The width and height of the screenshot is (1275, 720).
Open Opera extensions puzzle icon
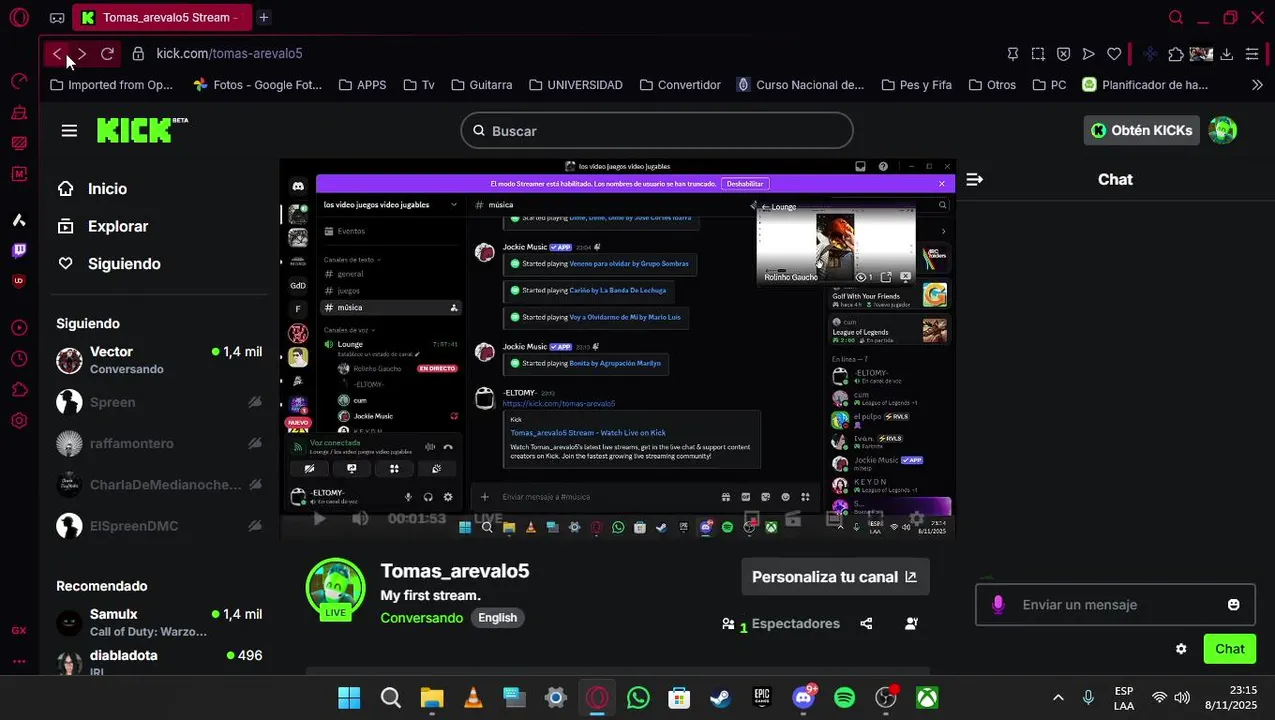(1176, 54)
